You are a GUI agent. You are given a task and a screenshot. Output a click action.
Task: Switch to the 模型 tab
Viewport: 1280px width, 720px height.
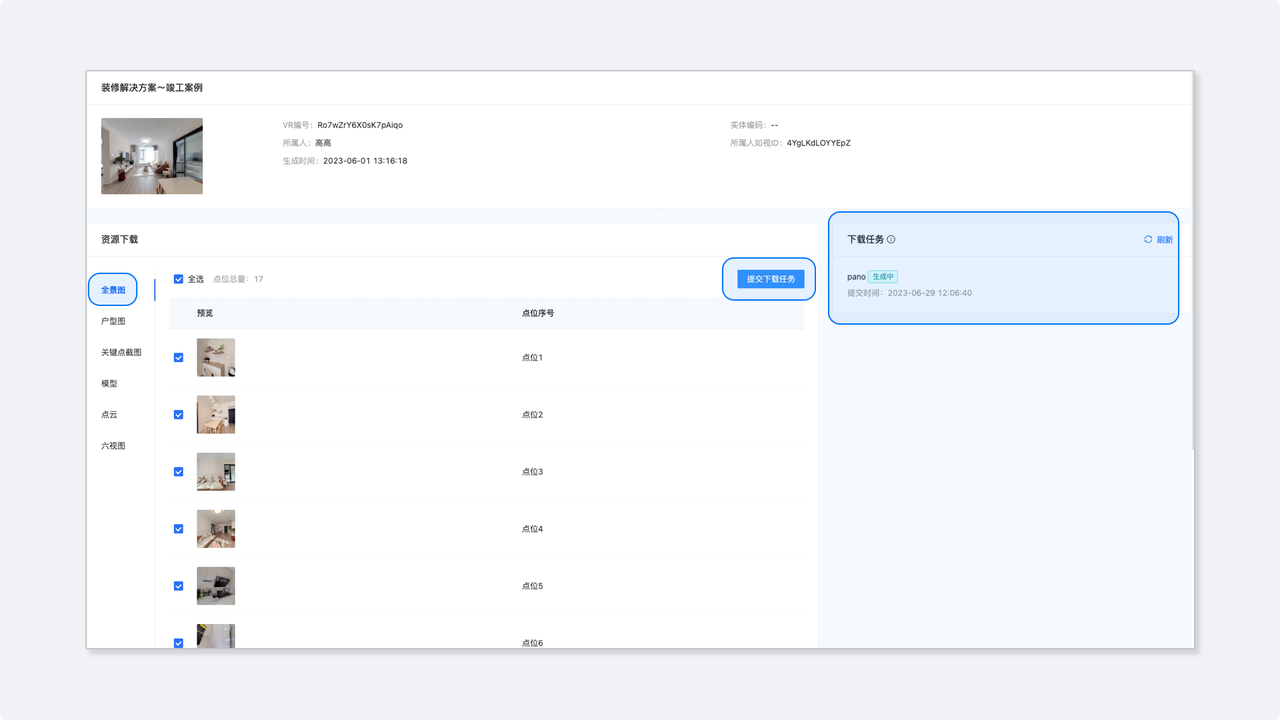[x=109, y=383]
